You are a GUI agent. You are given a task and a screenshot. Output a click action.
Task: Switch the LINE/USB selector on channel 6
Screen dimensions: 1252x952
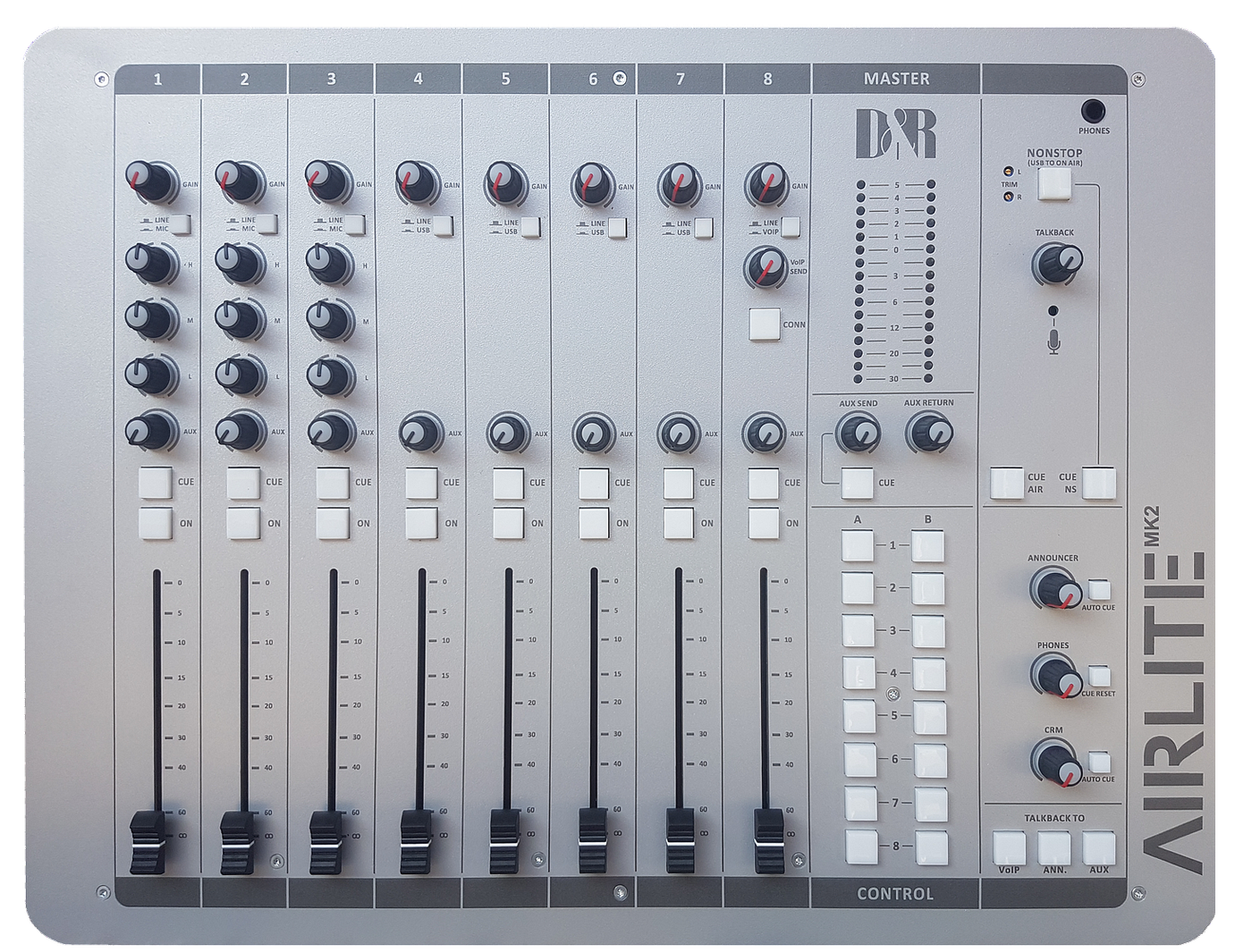617,227
